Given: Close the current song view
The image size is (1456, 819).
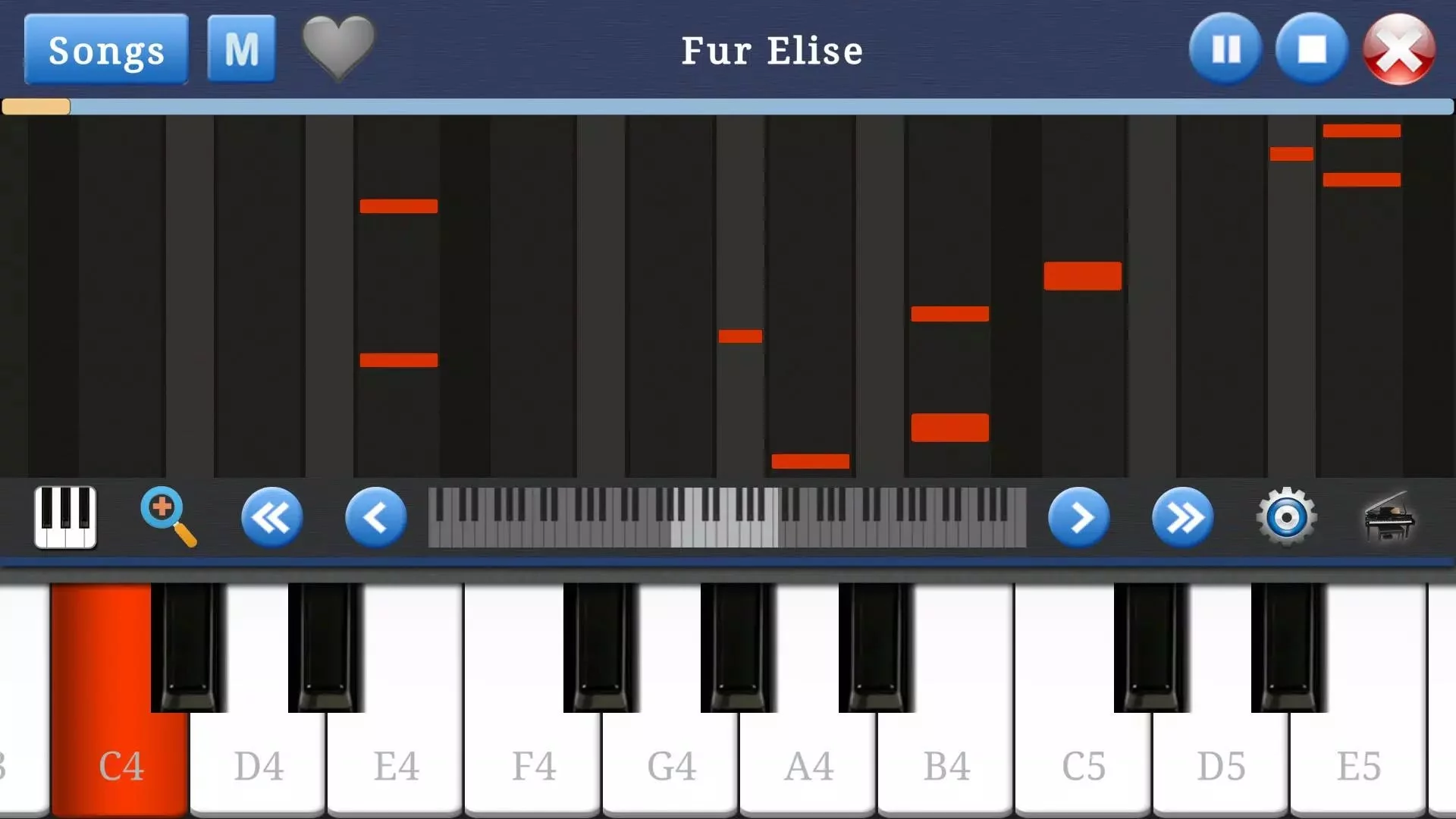Looking at the screenshot, I should (1398, 48).
